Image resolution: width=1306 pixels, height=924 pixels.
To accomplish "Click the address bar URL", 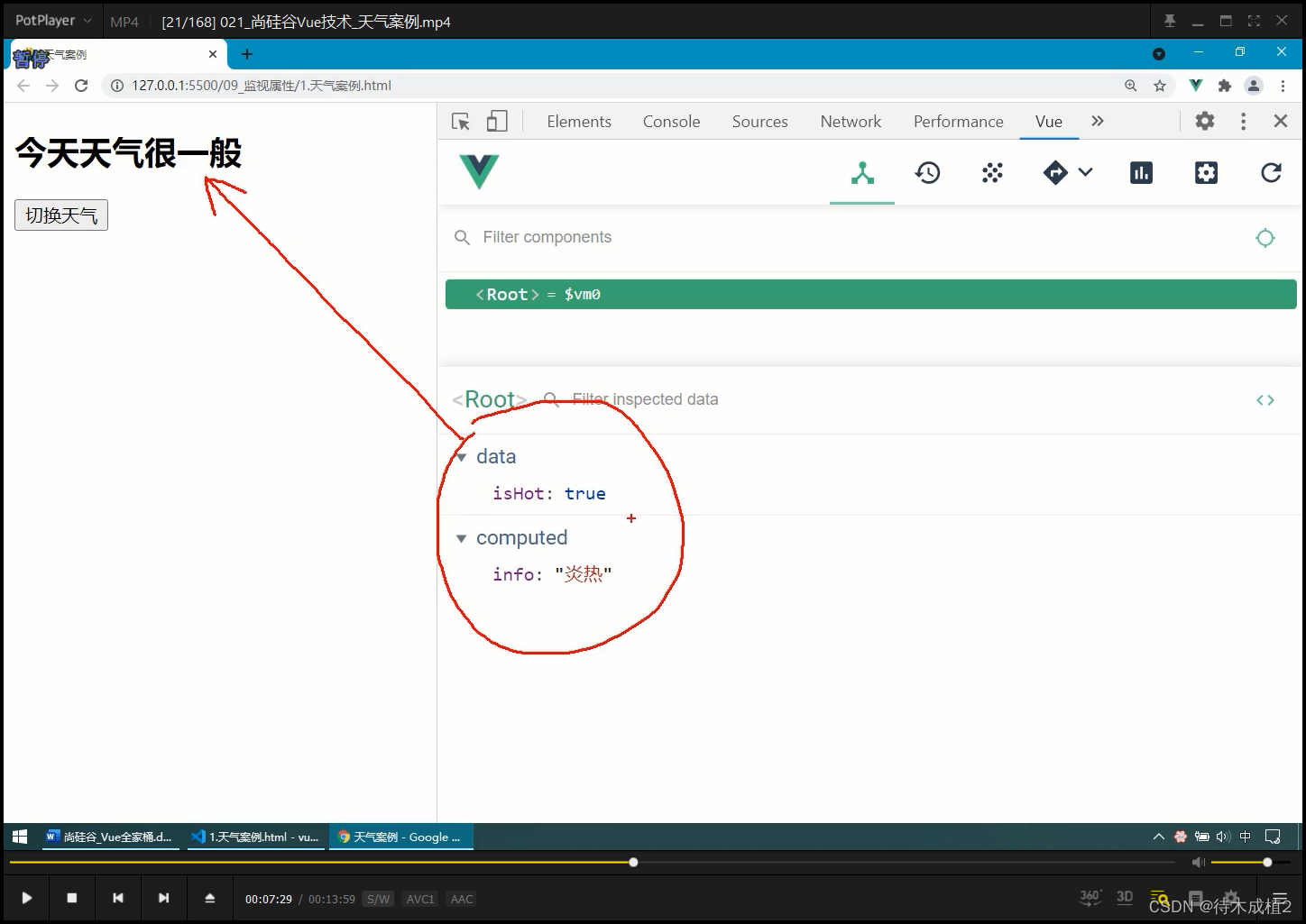I will coord(262,86).
